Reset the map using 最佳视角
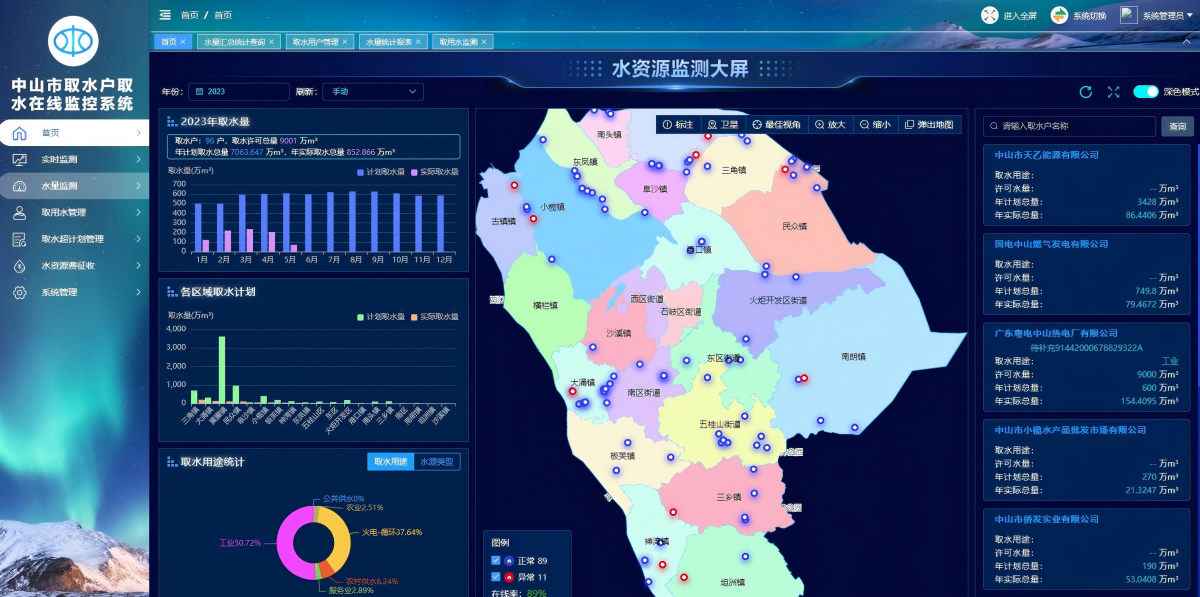 coord(776,125)
